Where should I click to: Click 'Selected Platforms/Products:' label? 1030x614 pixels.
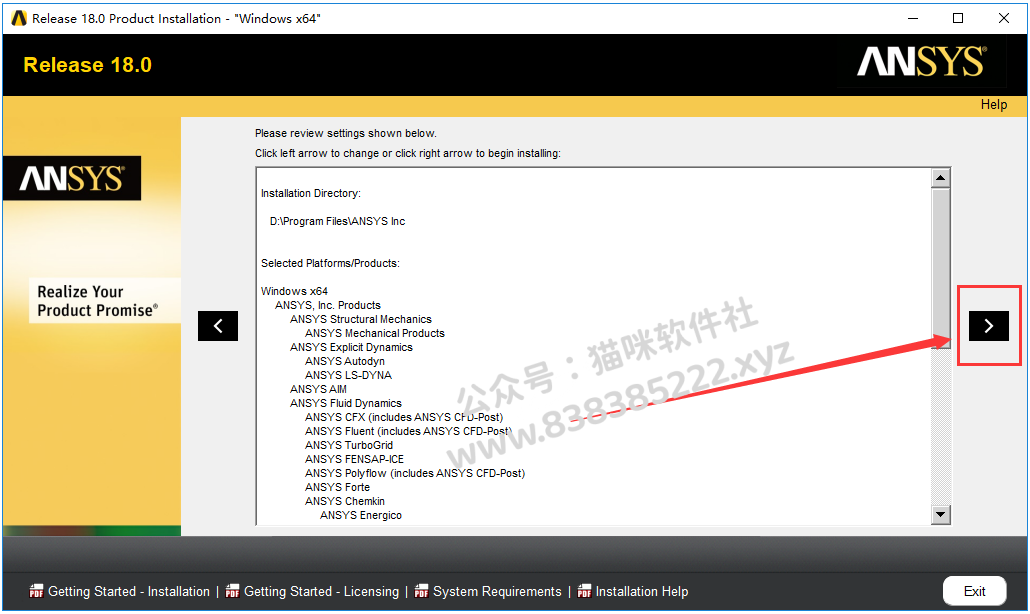click(x=330, y=263)
